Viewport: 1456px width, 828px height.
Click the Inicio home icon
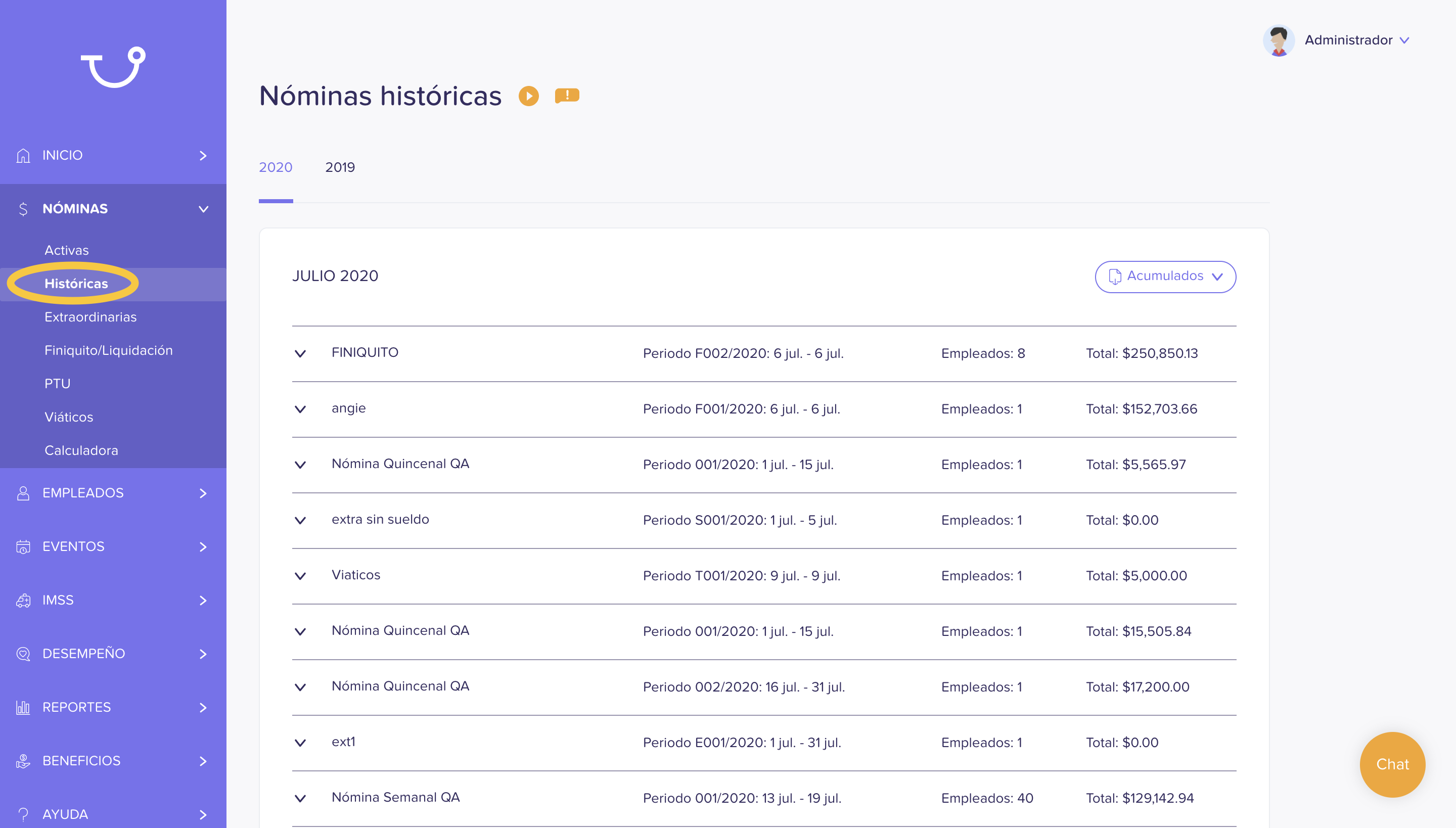click(x=23, y=155)
